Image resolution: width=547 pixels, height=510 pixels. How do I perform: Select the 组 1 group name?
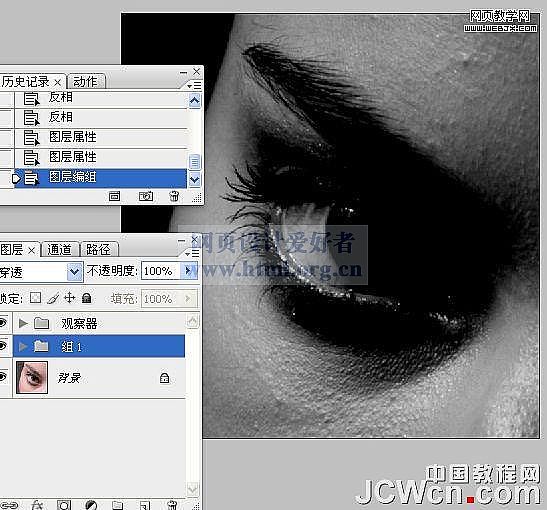pyautogui.click(x=72, y=347)
